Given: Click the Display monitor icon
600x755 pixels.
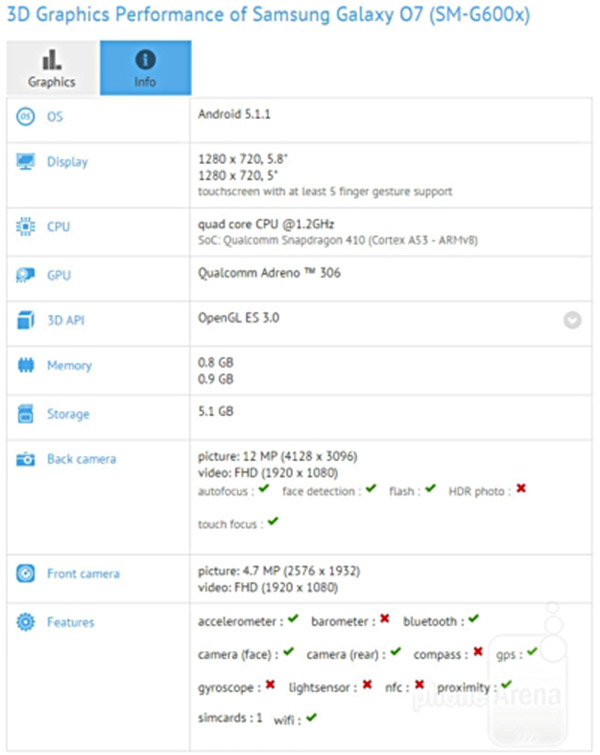Looking at the screenshot, I should 26,162.
